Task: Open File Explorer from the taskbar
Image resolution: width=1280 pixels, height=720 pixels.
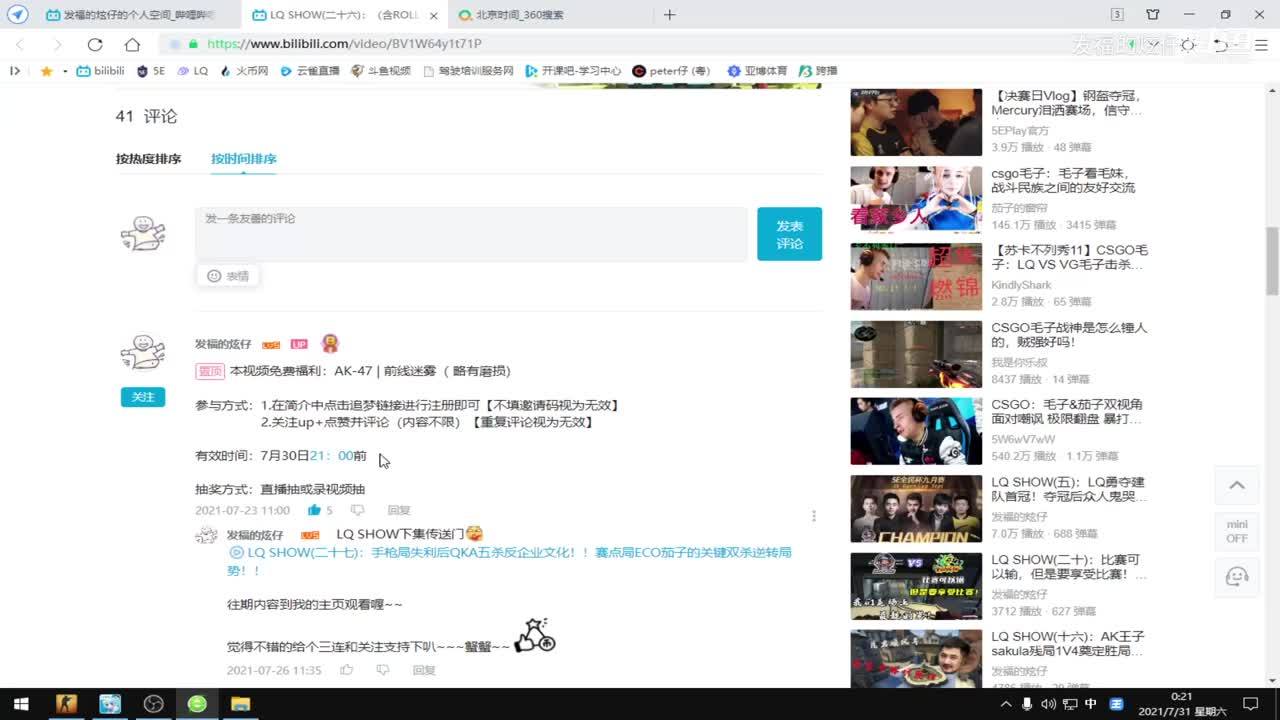Action: pyautogui.click(x=240, y=704)
